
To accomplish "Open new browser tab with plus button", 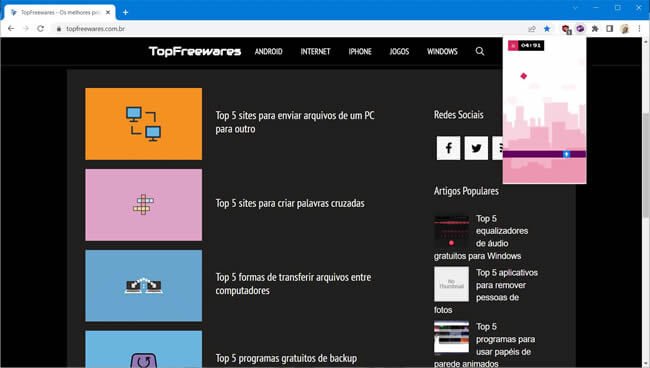I will (x=125, y=12).
